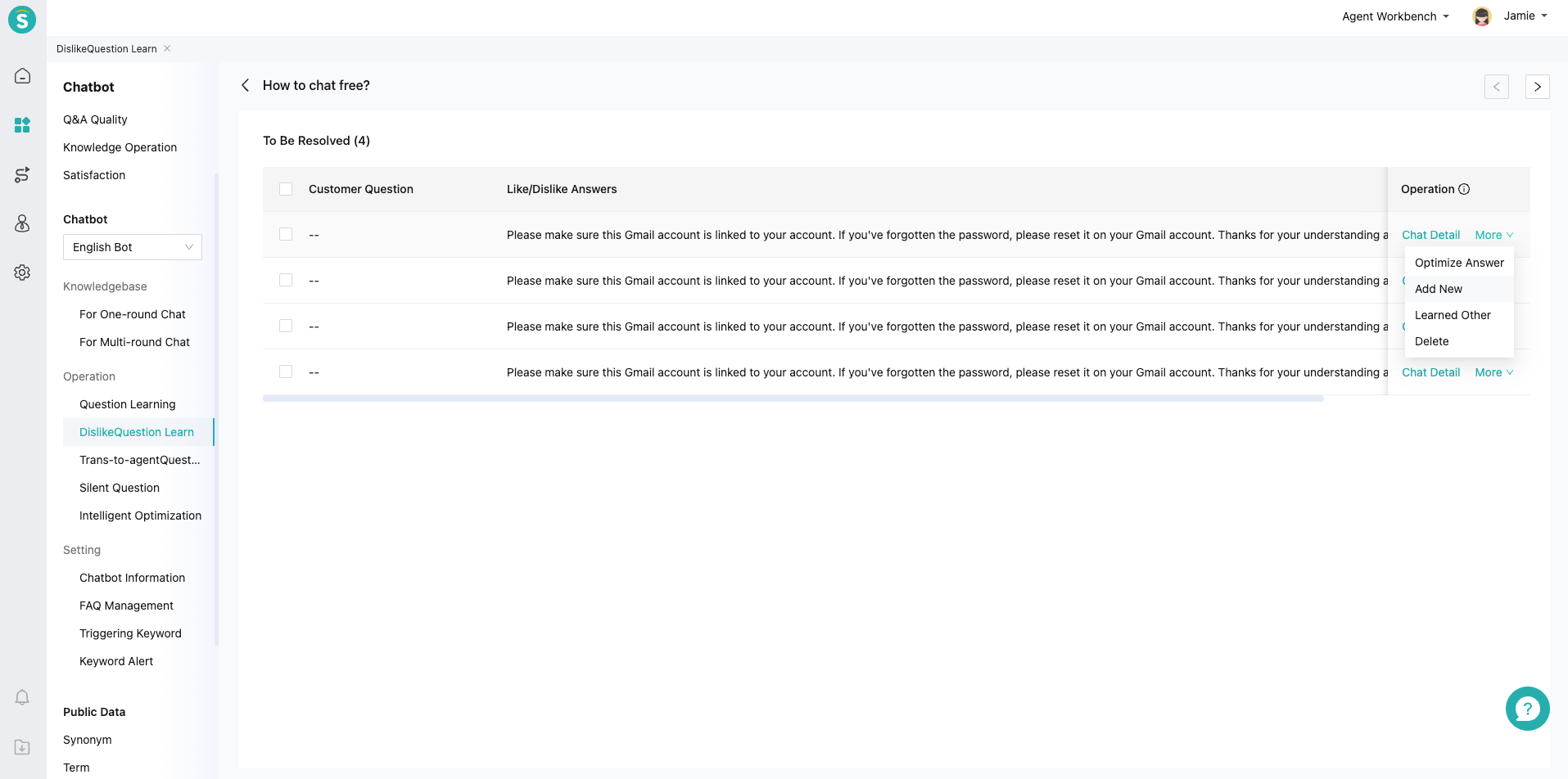Open Chat Detail for first row
This screenshot has height=779, width=1568.
(x=1430, y=235)
